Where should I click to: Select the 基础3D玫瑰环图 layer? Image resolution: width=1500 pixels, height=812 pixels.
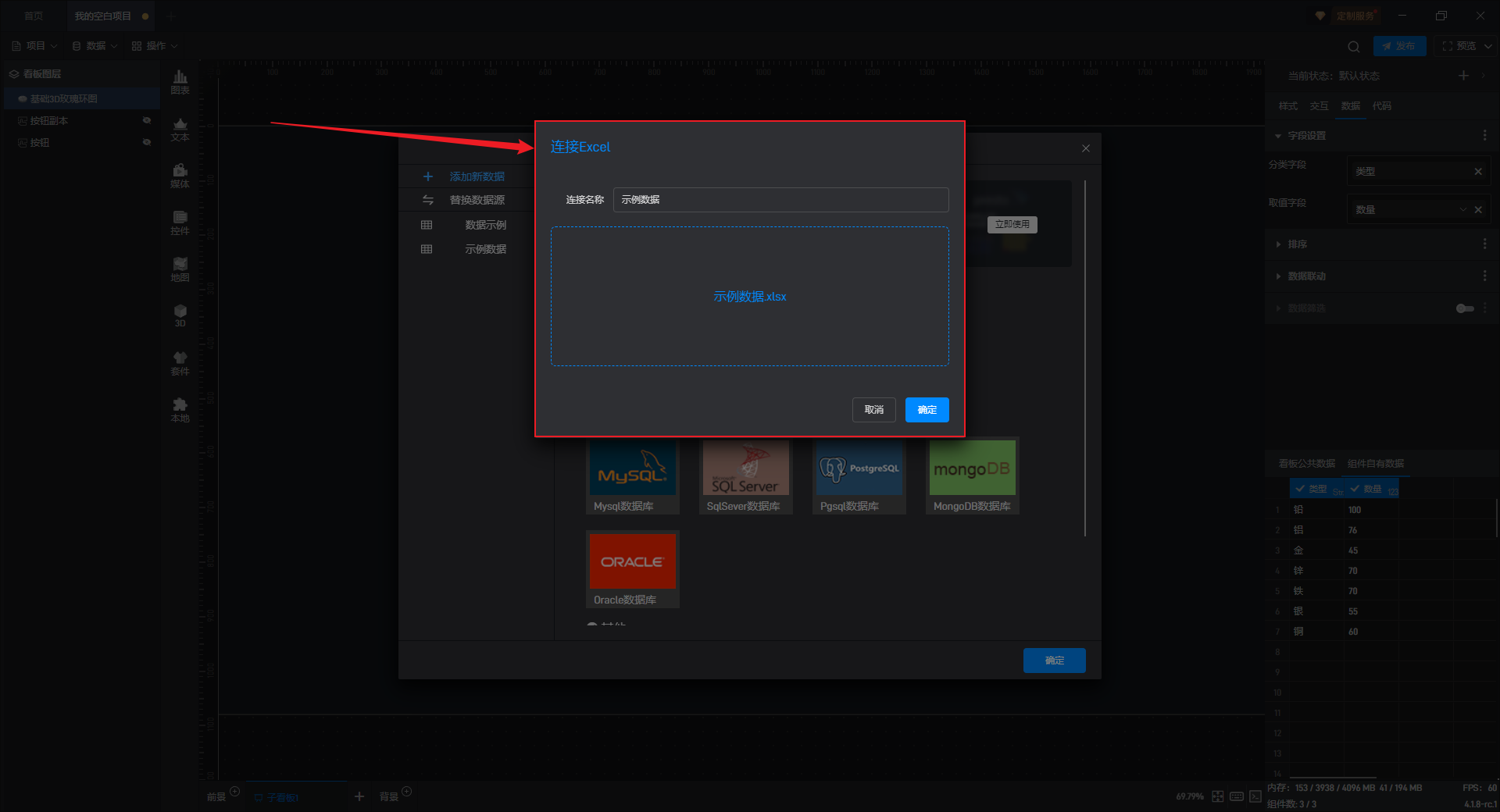coord(82,99)
